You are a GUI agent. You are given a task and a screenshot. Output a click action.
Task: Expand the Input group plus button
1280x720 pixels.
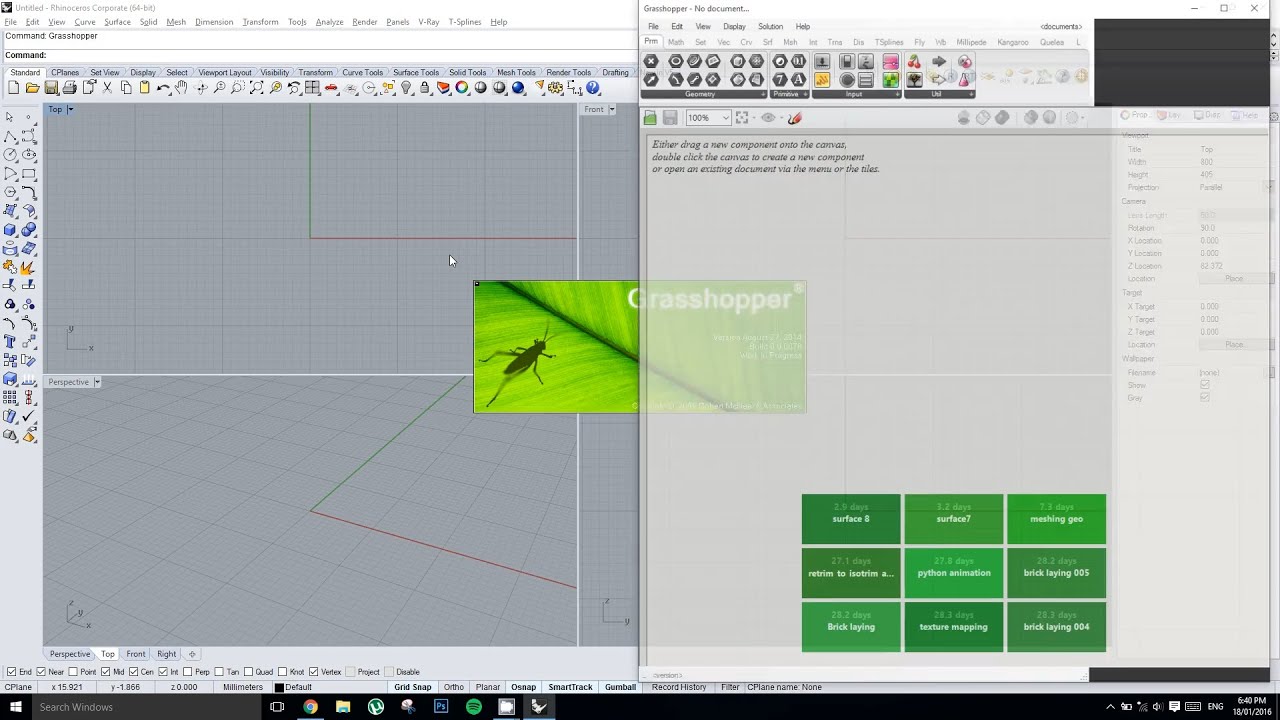click(x=898, y=94)
